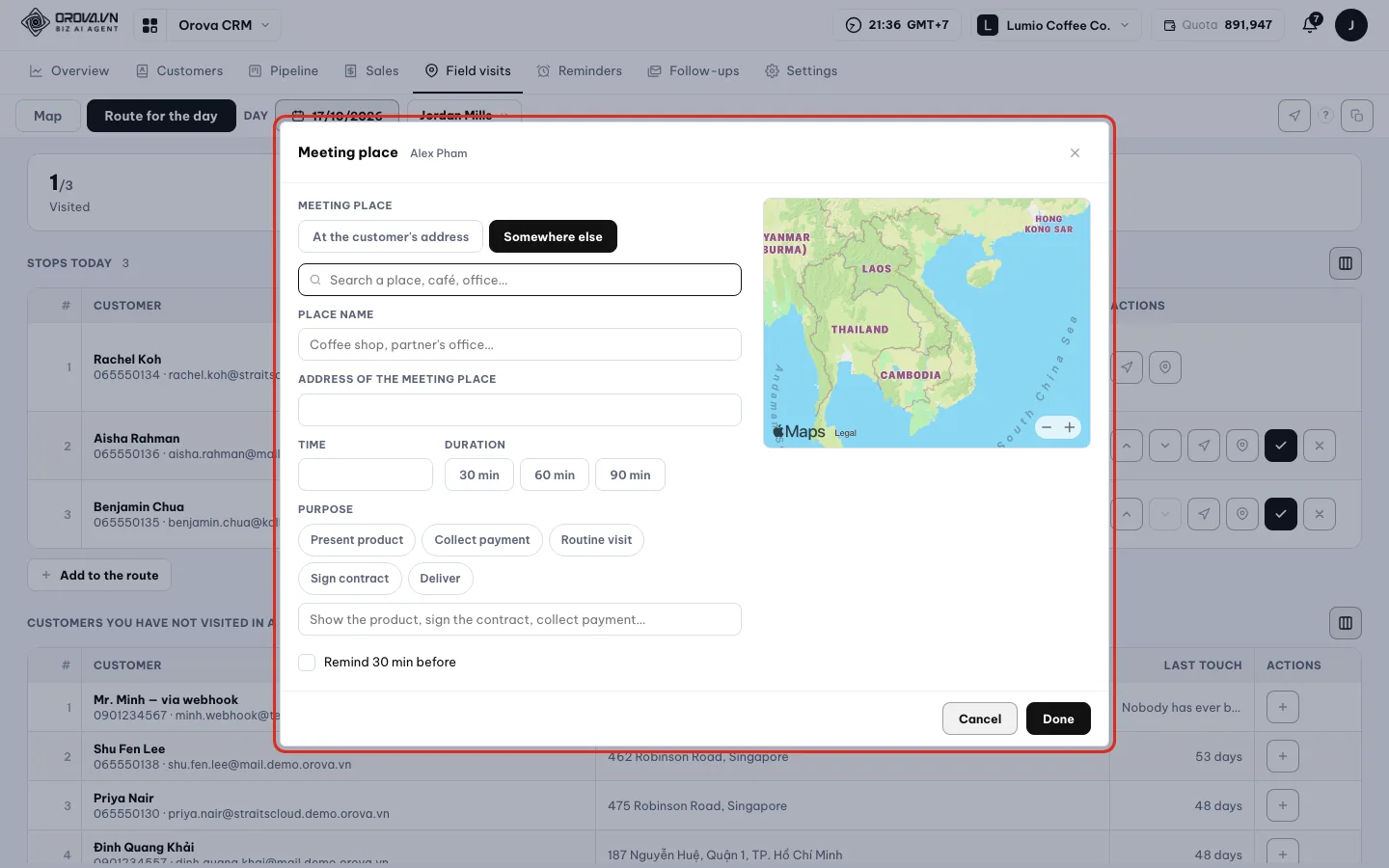
Task: Open the app grid launcher icon
Action: pos(150,25)
